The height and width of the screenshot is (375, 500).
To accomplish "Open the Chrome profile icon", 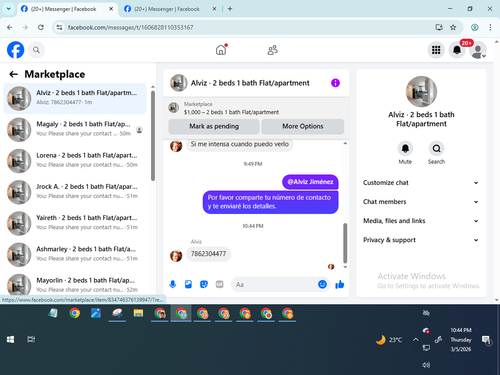I will [x=475, y=27].
